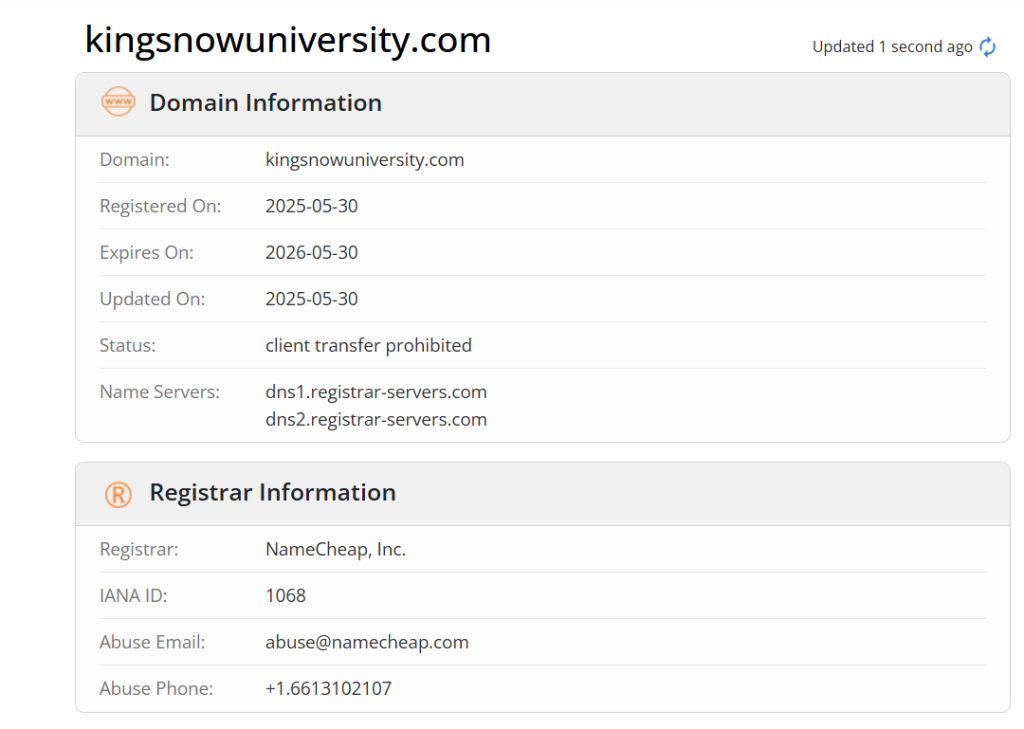
Task: Click the blue refresh icon
Action: [987, 47]
